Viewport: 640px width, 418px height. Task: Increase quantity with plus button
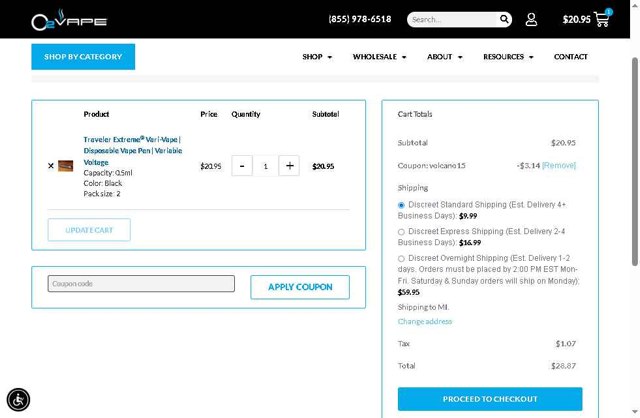289,166
